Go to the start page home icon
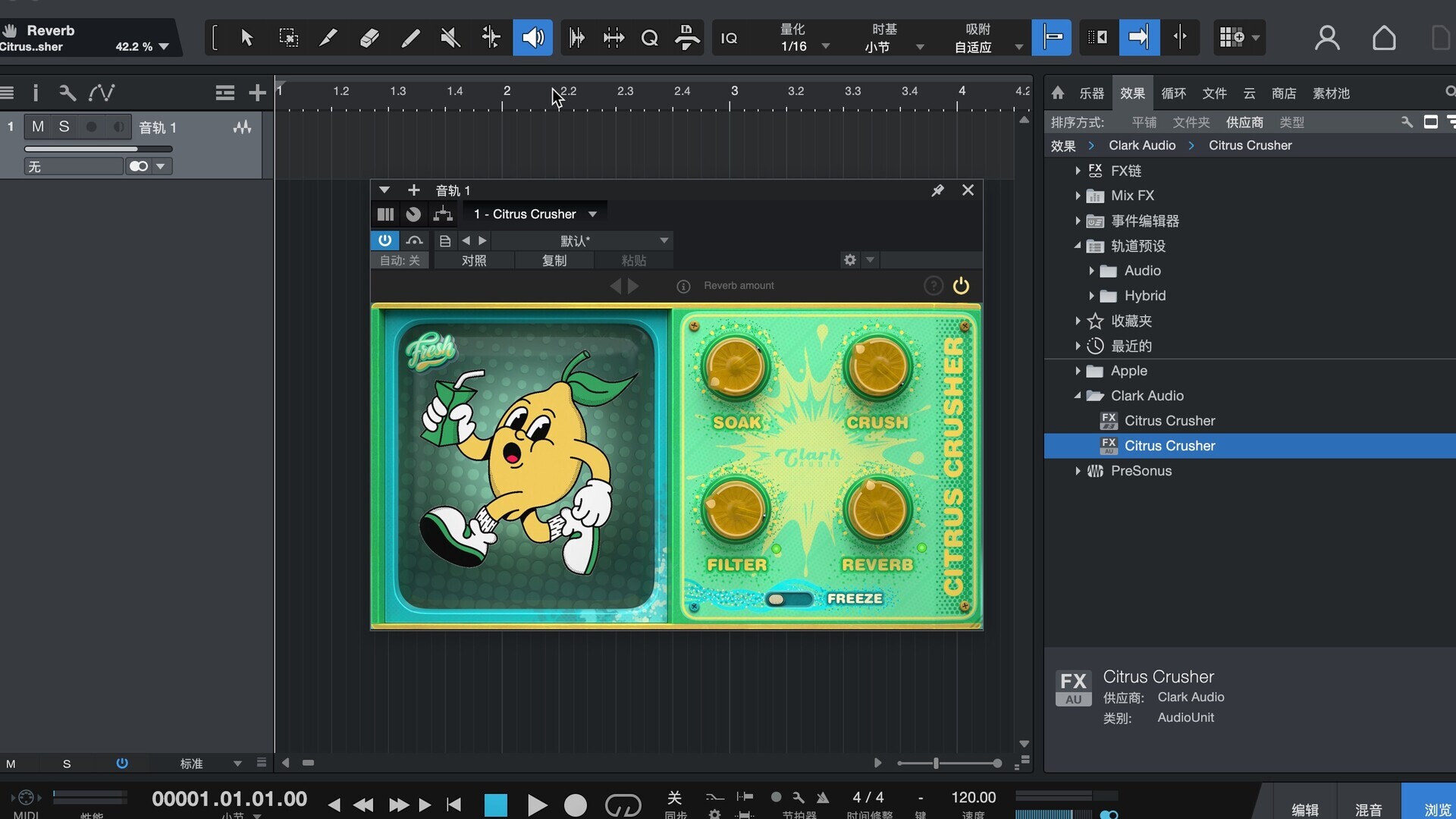Screen dimensions: 1456x819 (x=1384, y=37)
